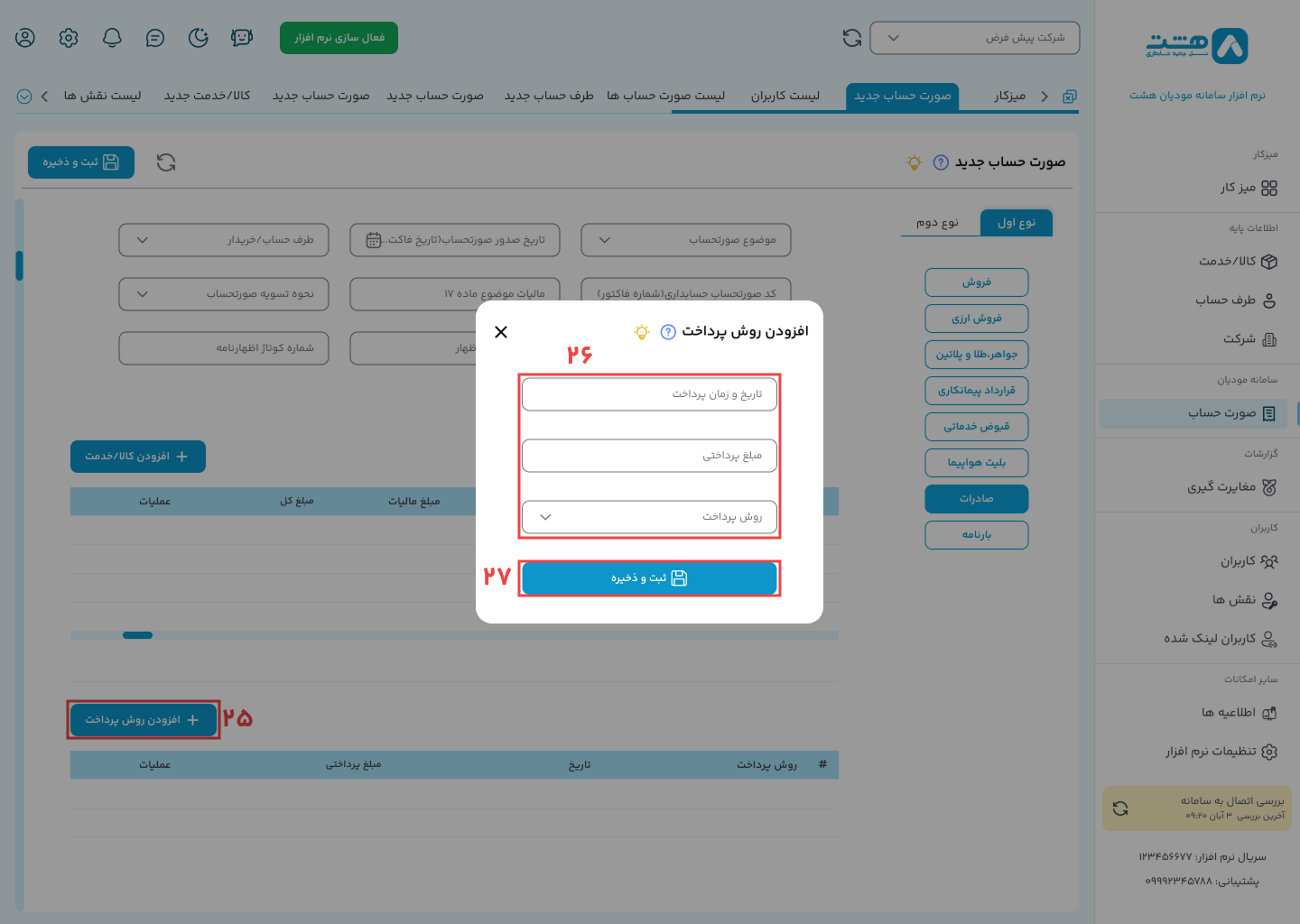Screen dimensions: 1300x924
Task: Open the chat messages icon
Action: point(155,38)
